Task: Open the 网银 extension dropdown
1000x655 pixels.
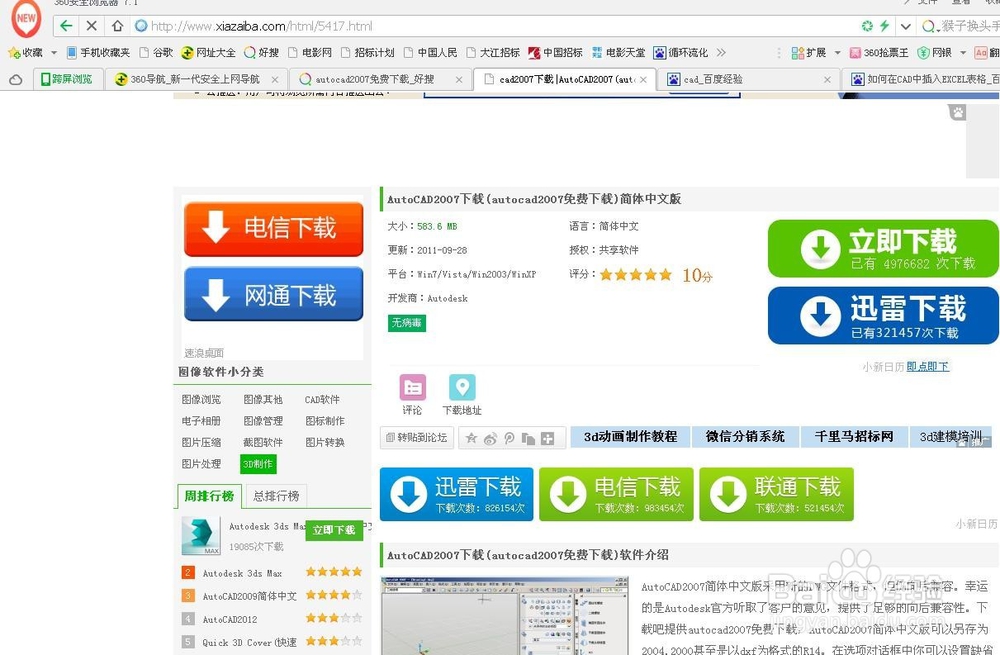Action: 963,52
